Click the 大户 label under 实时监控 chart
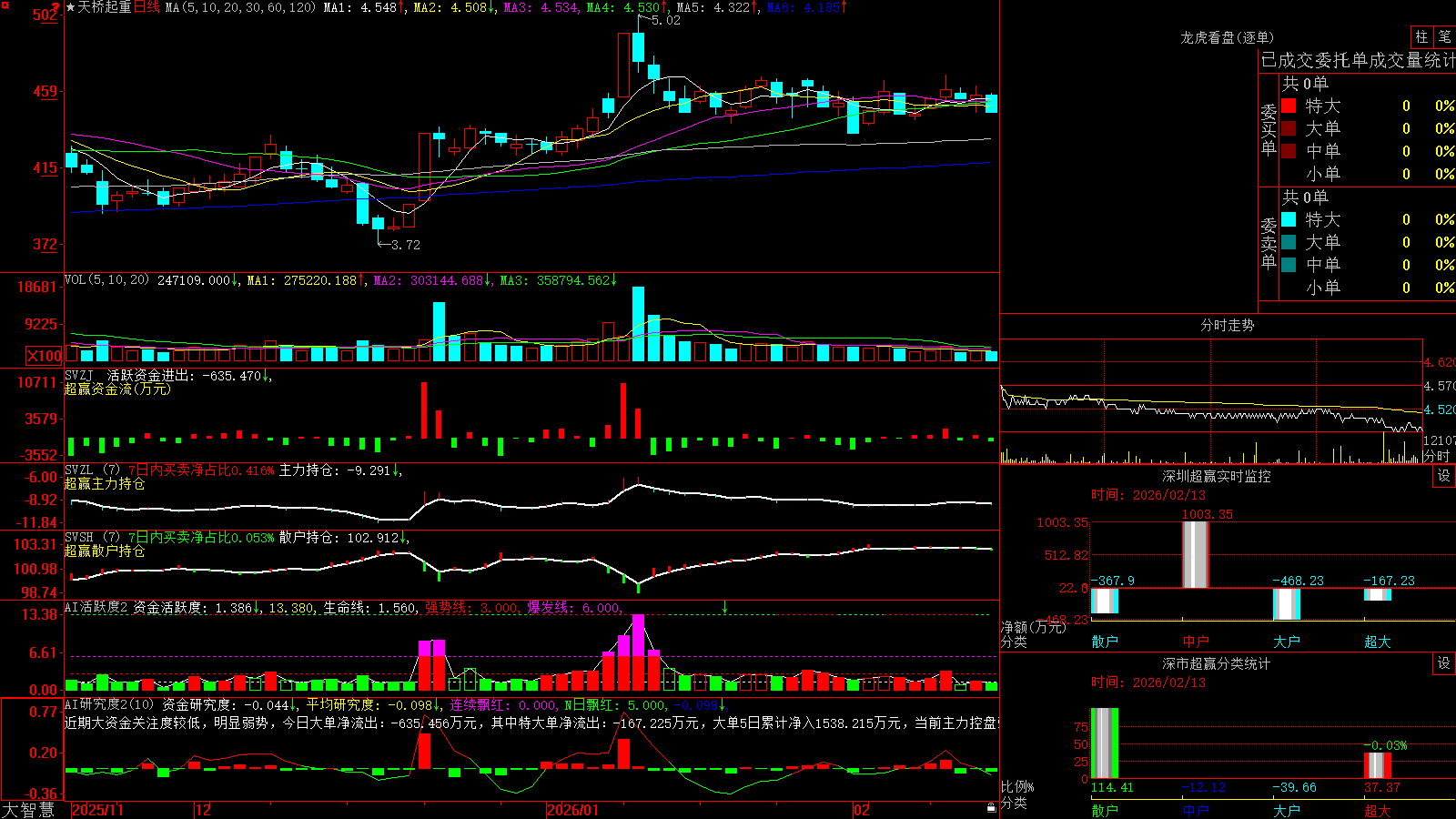 pyautogui.click(x=1287, y=642)
